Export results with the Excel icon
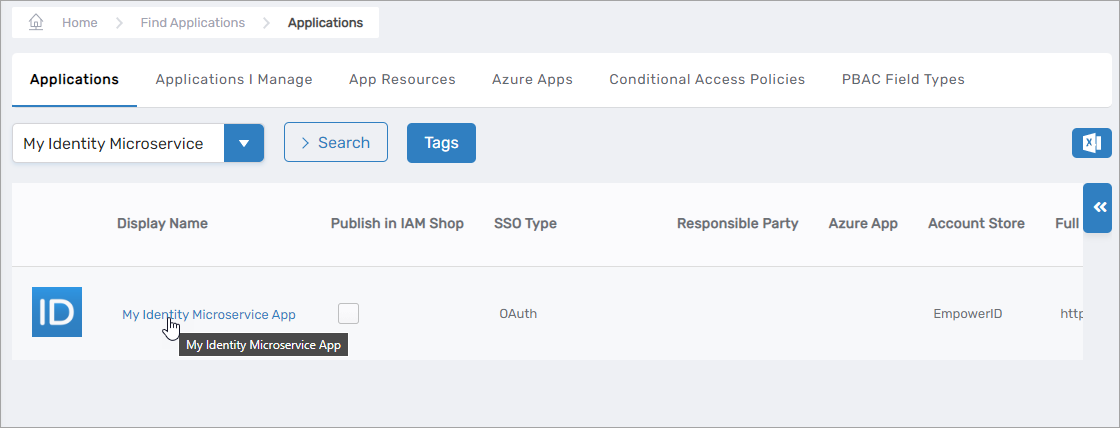Screen dimensions: 1120x428 coord(1091,143)
